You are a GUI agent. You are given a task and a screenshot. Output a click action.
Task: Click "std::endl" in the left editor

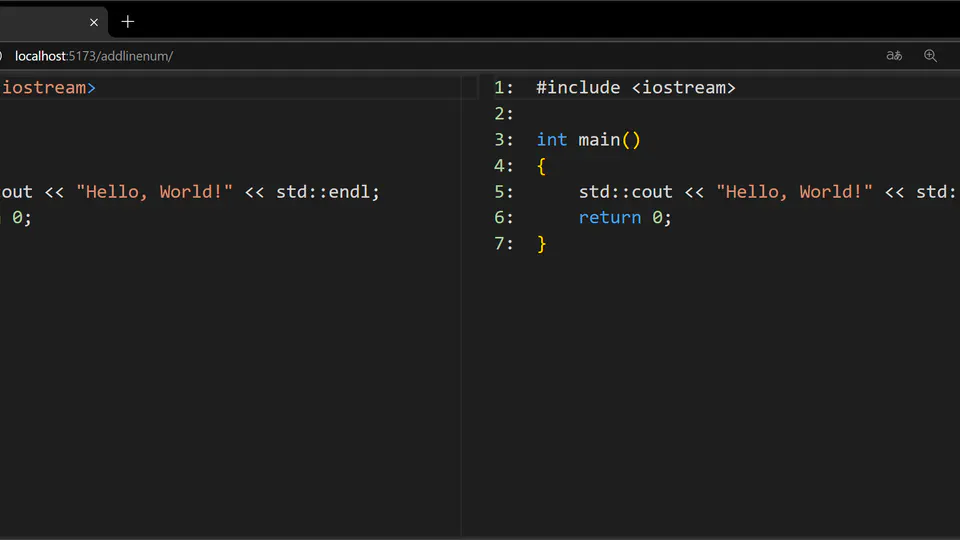327,192
